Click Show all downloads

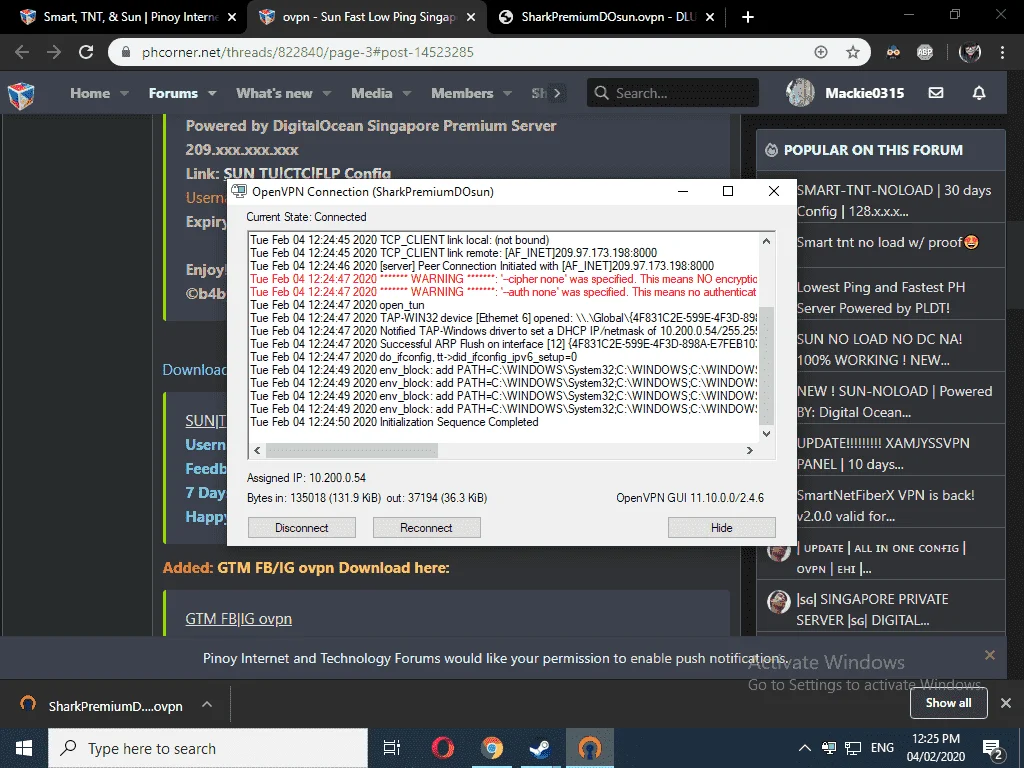pyautogui.click(x=948, y=703)
